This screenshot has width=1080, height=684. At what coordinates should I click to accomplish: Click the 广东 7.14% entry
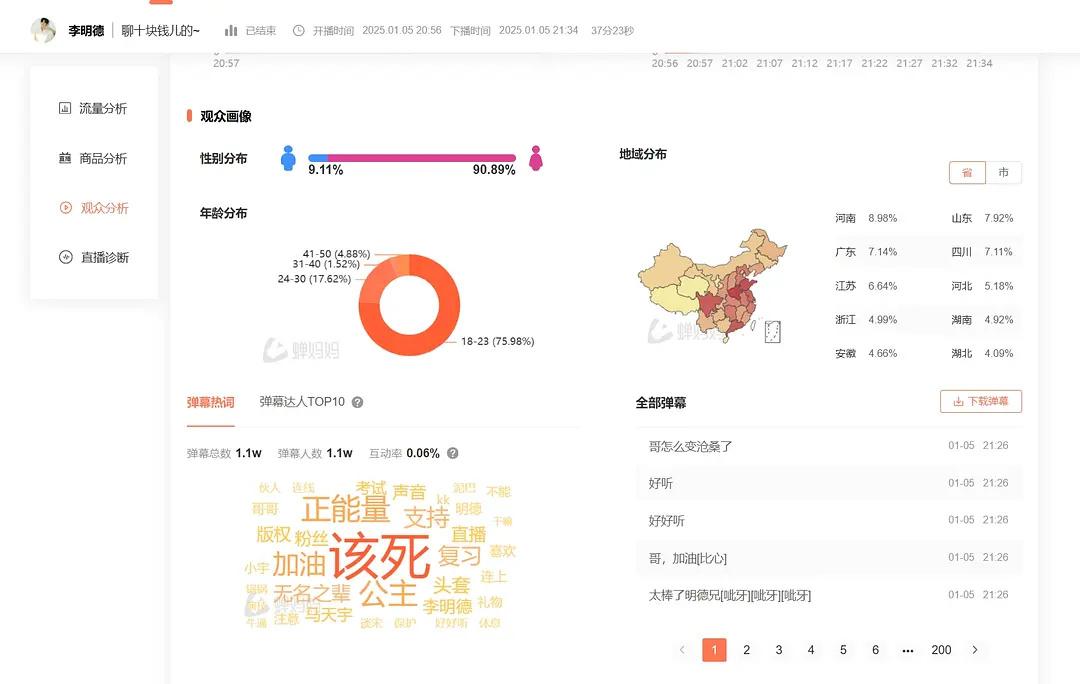866,252
